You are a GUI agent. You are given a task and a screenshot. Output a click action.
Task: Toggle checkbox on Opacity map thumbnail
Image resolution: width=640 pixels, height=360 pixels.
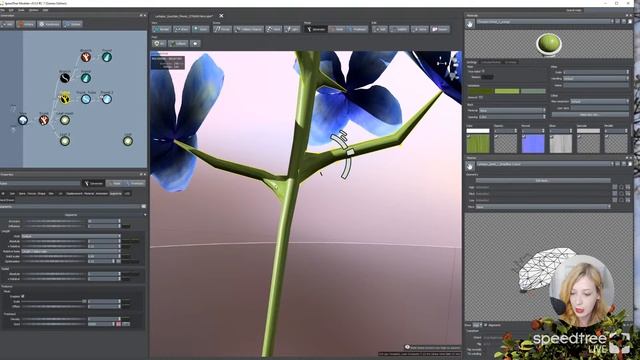496,137
